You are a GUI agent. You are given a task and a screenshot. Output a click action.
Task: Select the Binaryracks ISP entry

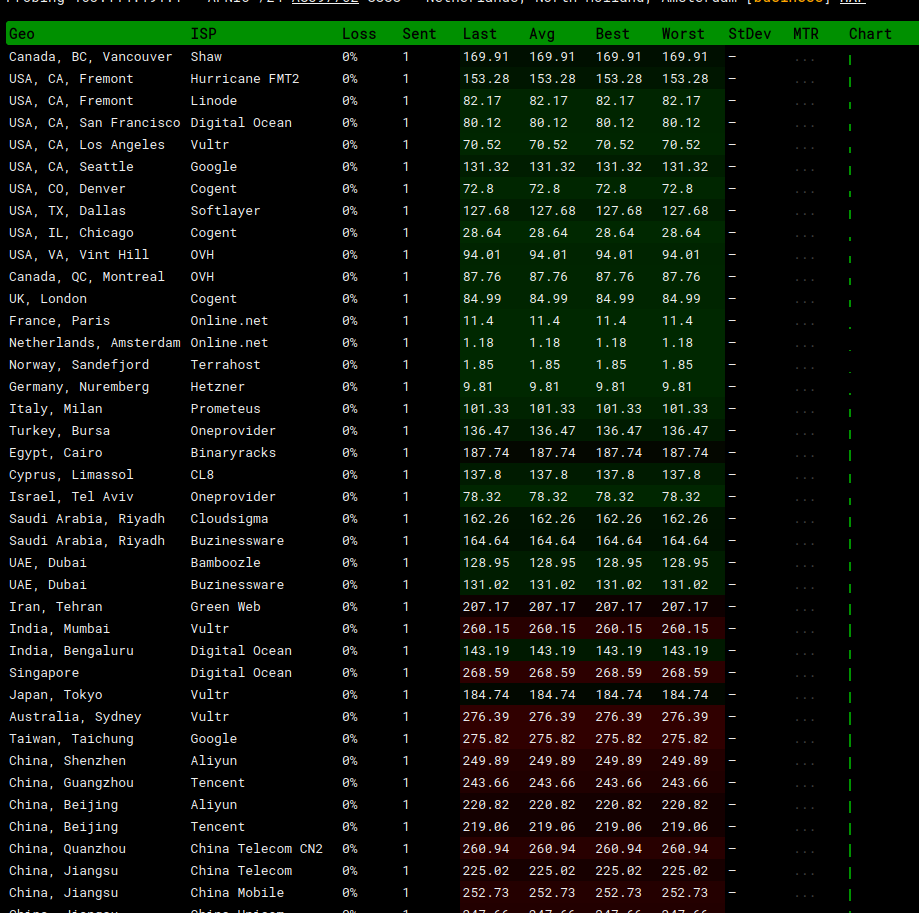[x=233, y=453]
